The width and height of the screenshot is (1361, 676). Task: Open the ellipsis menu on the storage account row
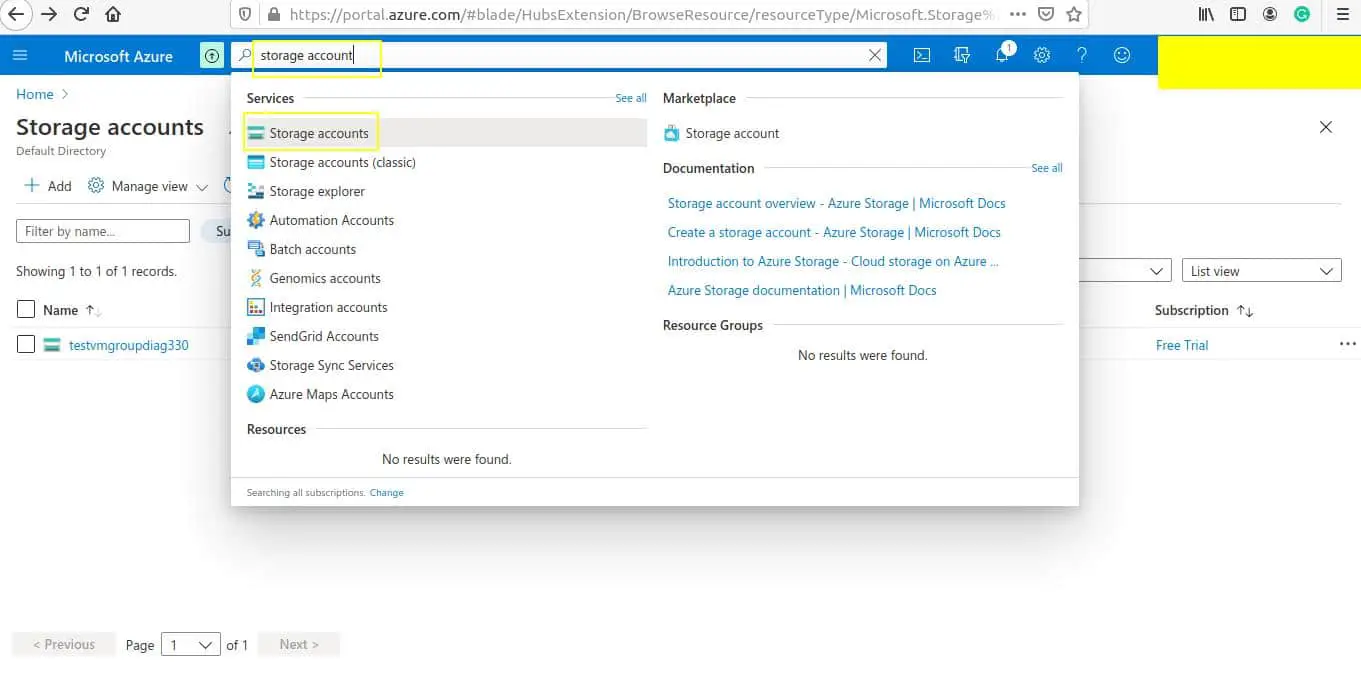click(x=1347, y=344)
